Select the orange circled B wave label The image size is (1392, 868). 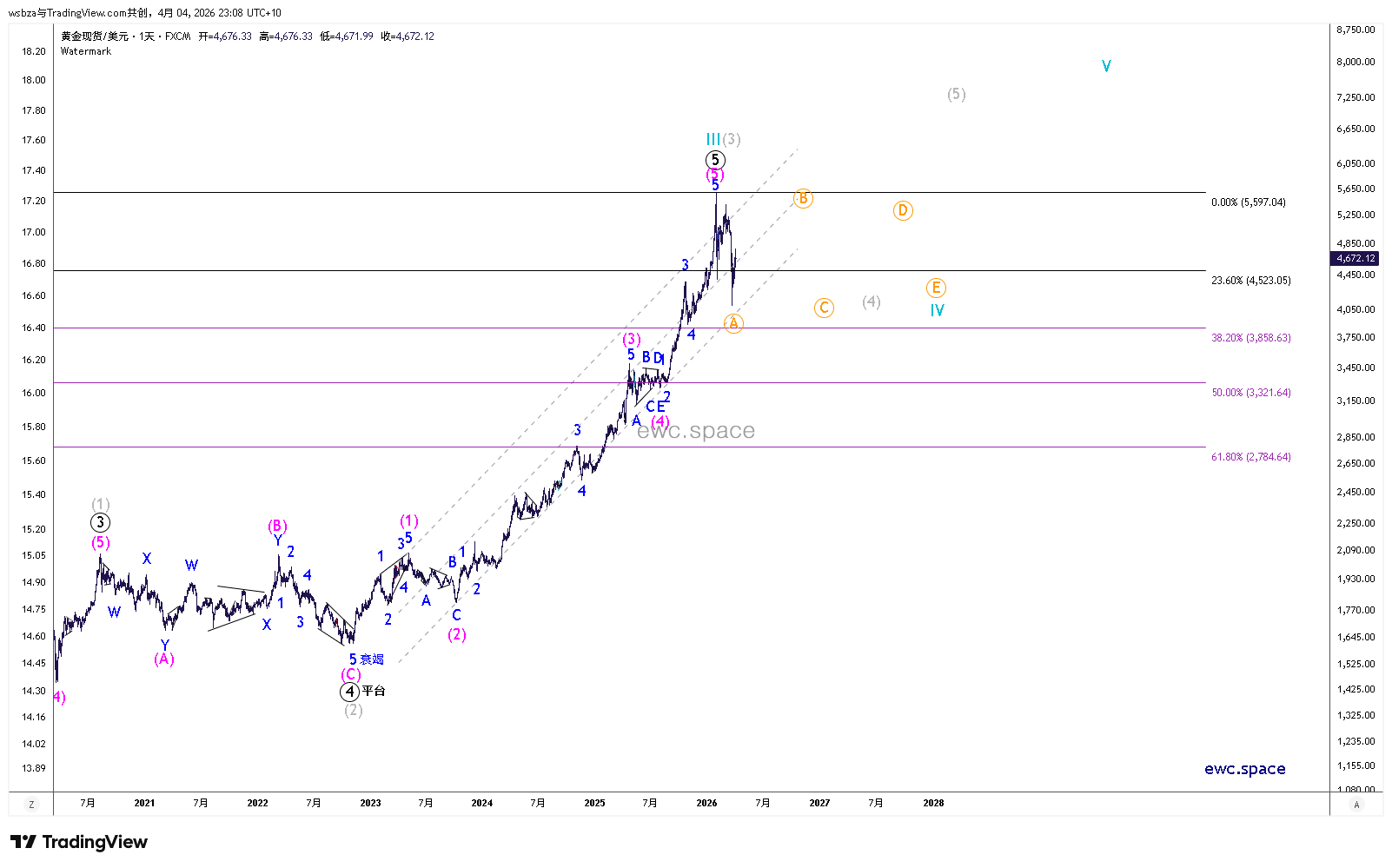(803, 199)
